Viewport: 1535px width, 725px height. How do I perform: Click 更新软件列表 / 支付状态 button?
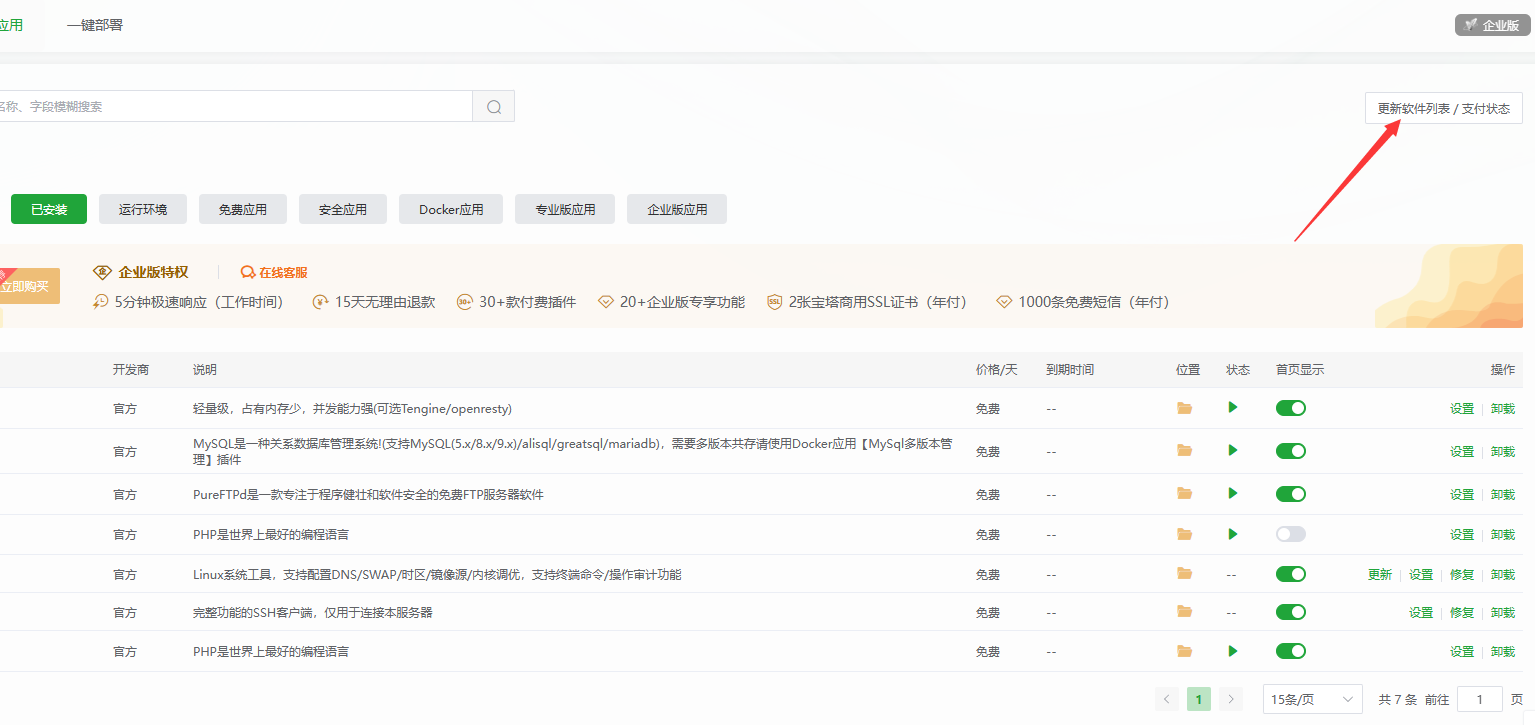pyautogui.click(x=1444, y=108)
